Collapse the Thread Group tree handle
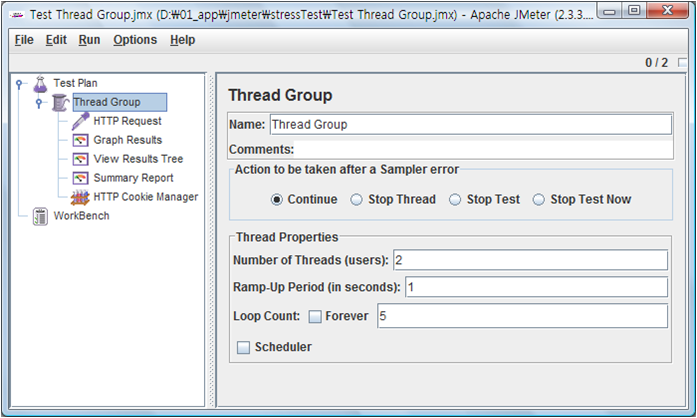Viewport: 697px width, 418px height. [x=39, y=102]
